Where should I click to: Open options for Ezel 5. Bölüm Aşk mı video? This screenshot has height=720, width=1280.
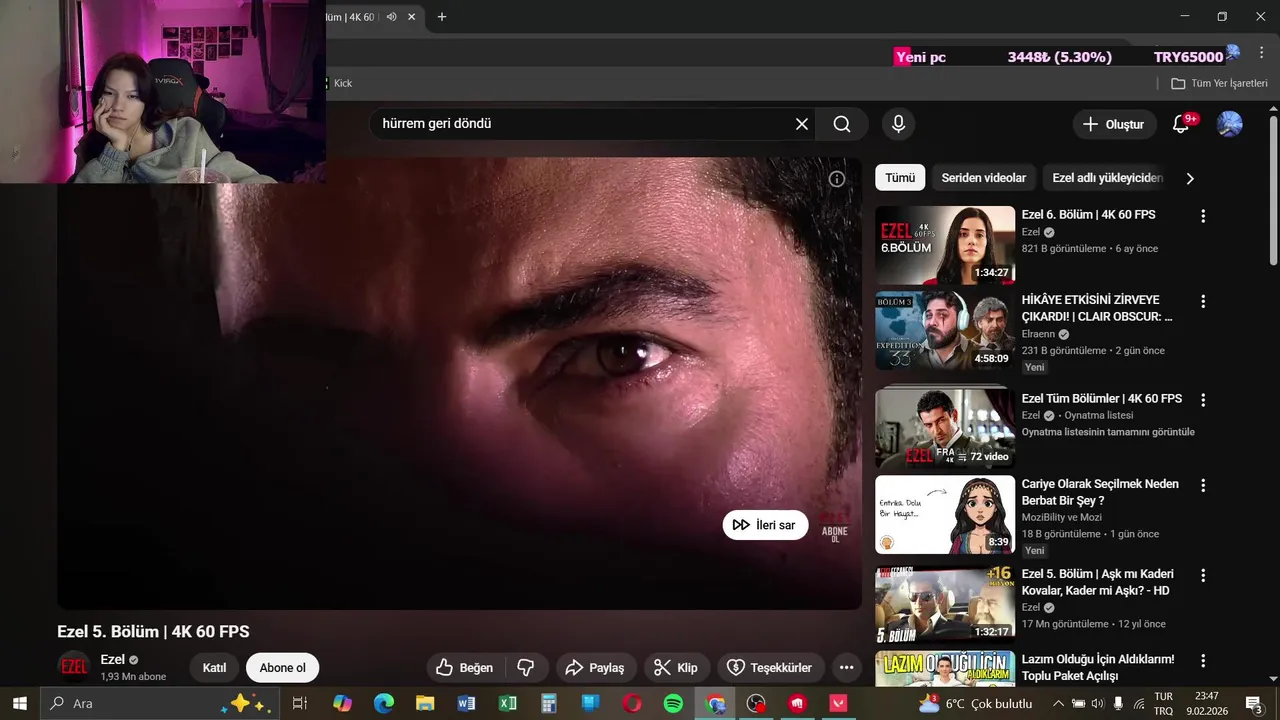click(x=1203, y=576)
